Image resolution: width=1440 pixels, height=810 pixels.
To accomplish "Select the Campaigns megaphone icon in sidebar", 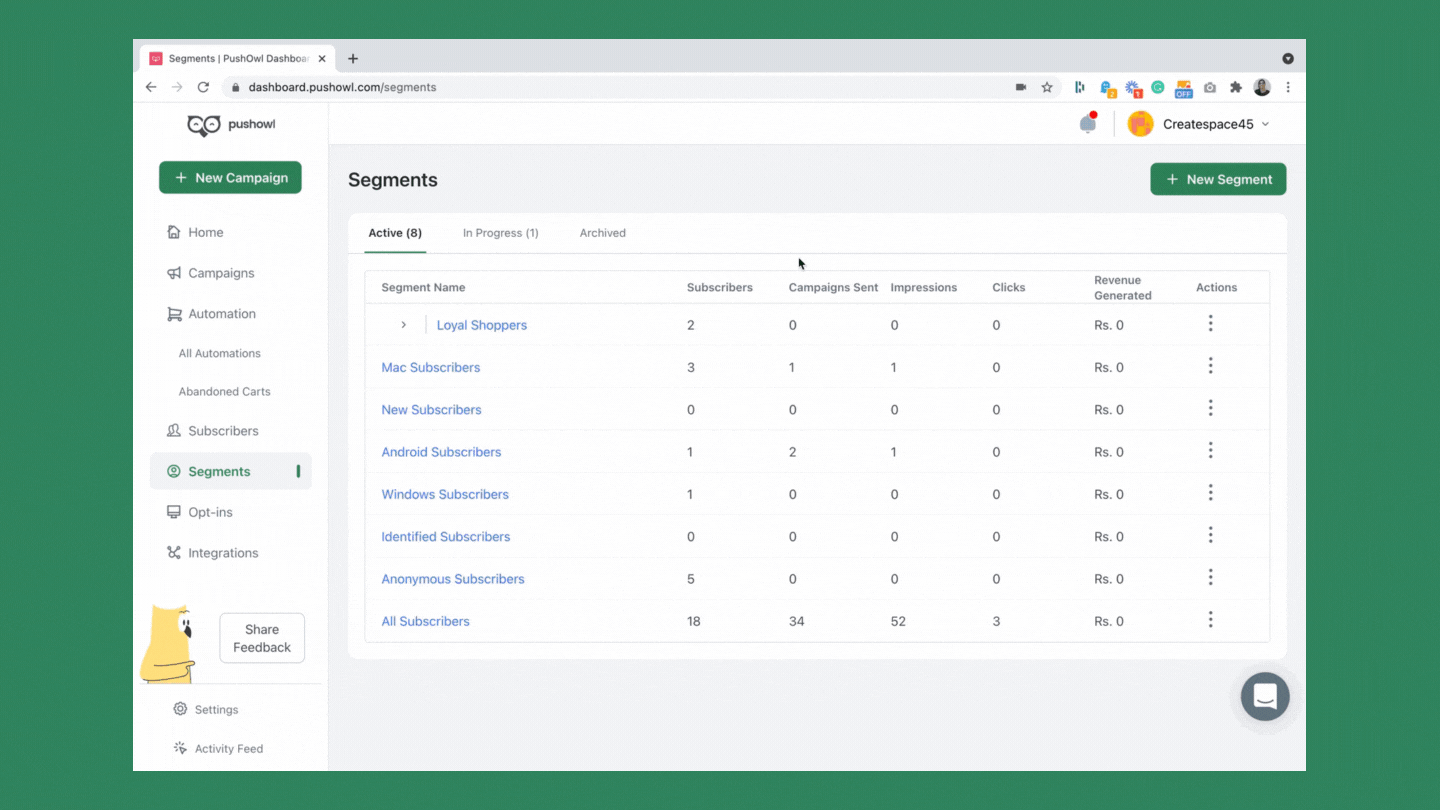I will tap(175, 272).
